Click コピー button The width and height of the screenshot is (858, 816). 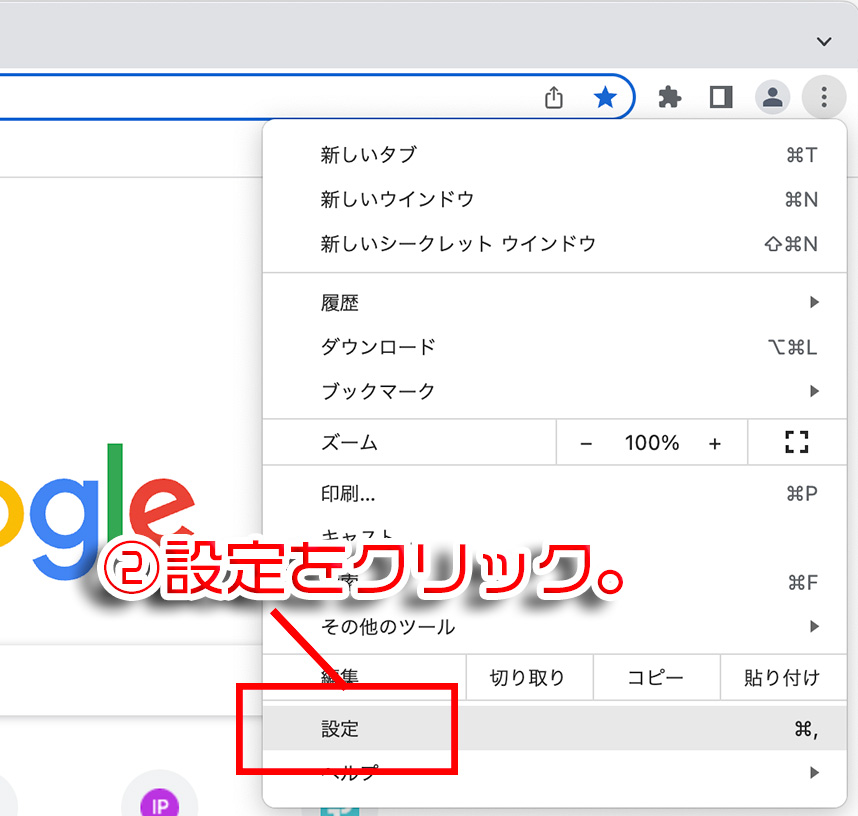(656, 678)
